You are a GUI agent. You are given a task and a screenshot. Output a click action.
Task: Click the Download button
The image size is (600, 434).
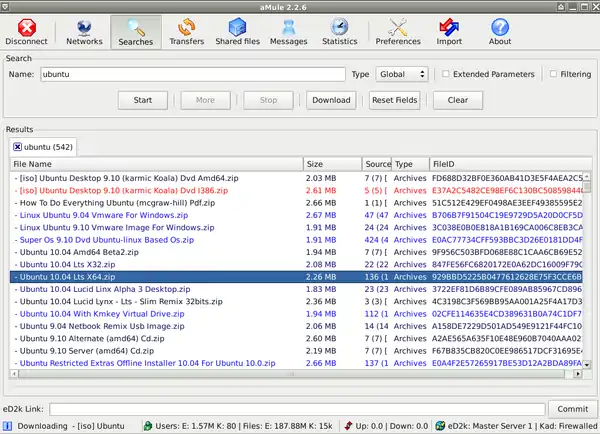(x=330, y=100)
